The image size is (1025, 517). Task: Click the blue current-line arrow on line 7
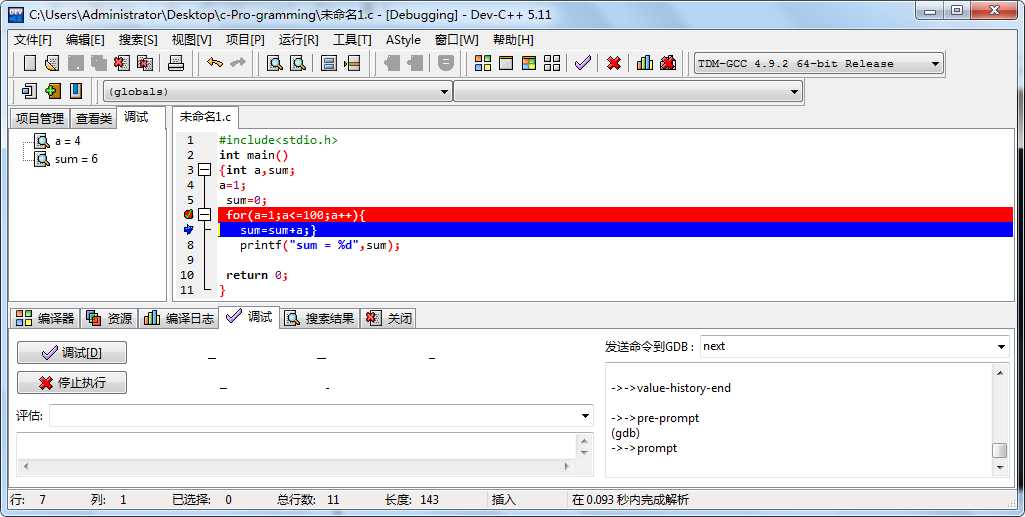click(188, 229)
